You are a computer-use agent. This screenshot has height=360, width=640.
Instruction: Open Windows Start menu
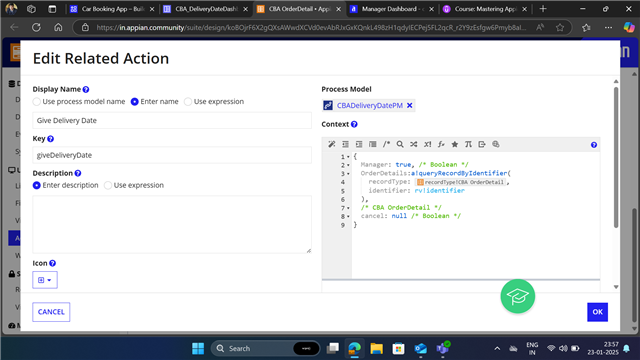(x=198, y=349)
